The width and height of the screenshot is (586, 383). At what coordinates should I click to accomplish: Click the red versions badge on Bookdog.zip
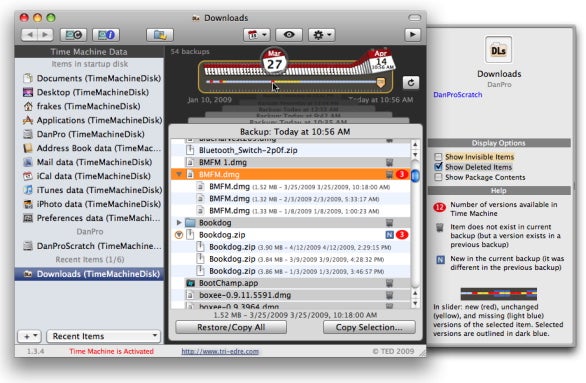click(402, 235)
